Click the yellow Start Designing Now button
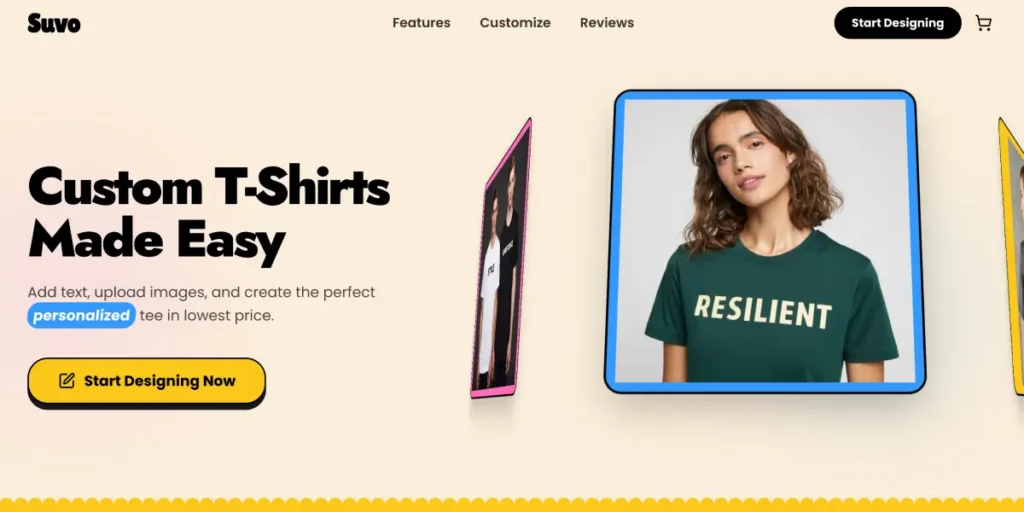 click(x=146, y=381)
